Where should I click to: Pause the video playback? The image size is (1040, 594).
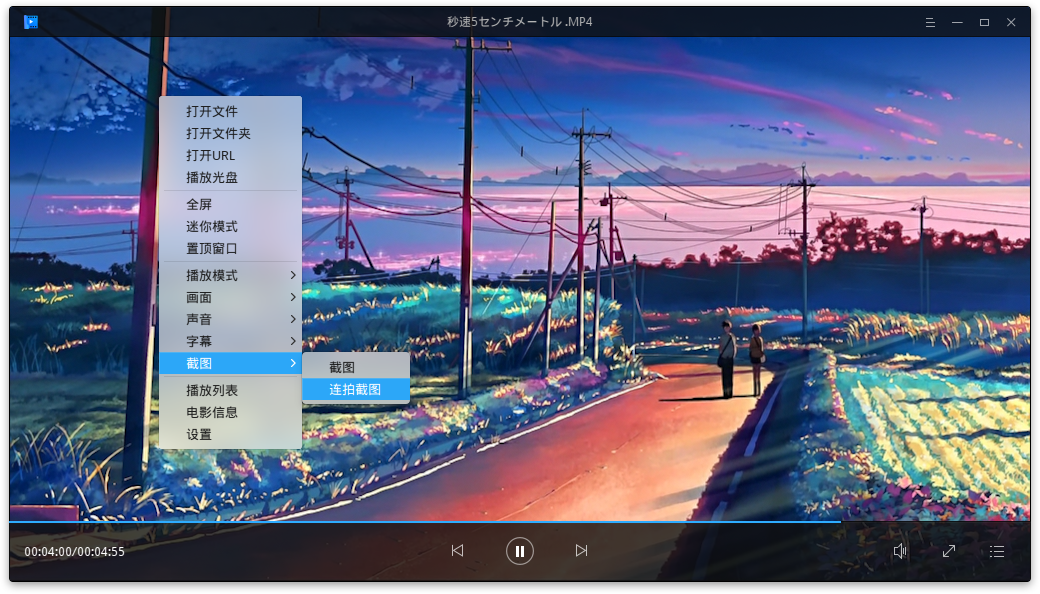tap(519, 551)
